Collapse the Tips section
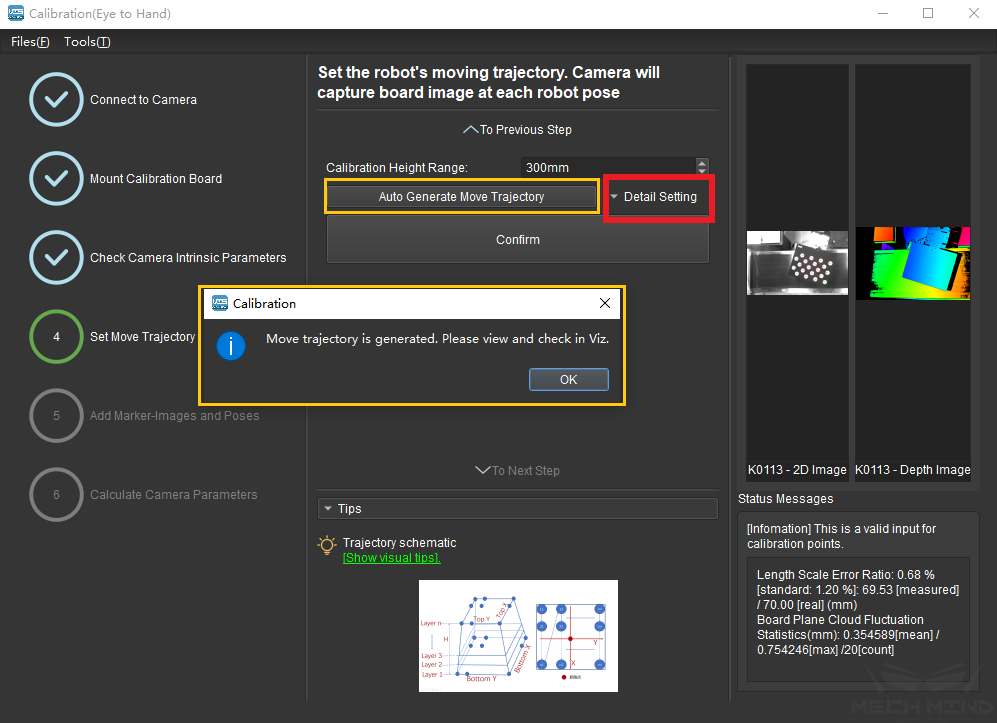 [518, 509]
